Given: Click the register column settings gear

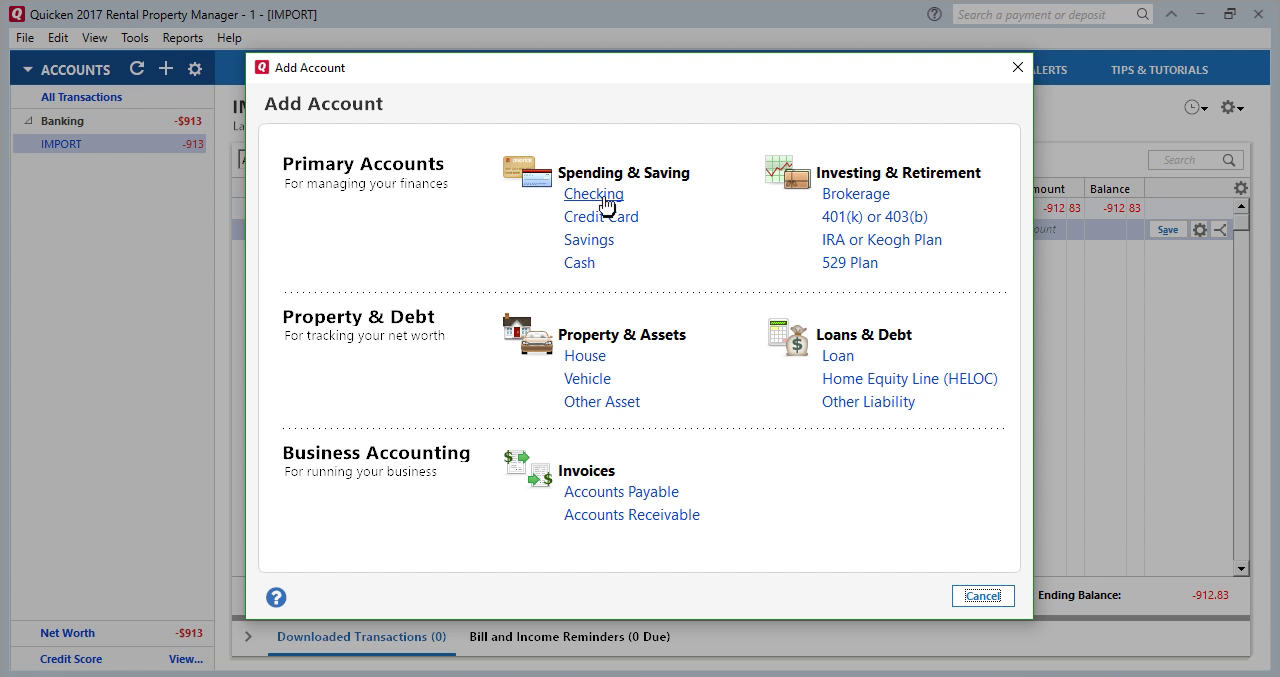Looking at the screenshot, I should click(1240, 188).
